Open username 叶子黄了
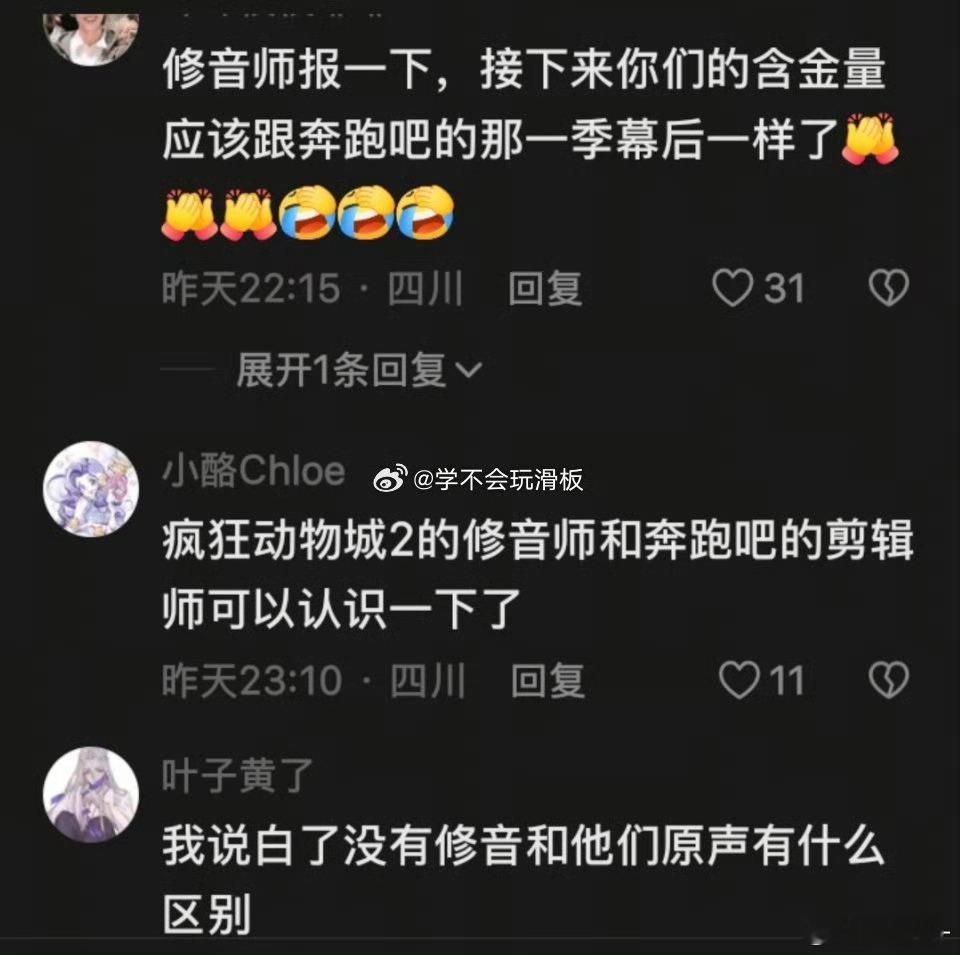Viewport: 960px width, 955px height. coord(238,775)
